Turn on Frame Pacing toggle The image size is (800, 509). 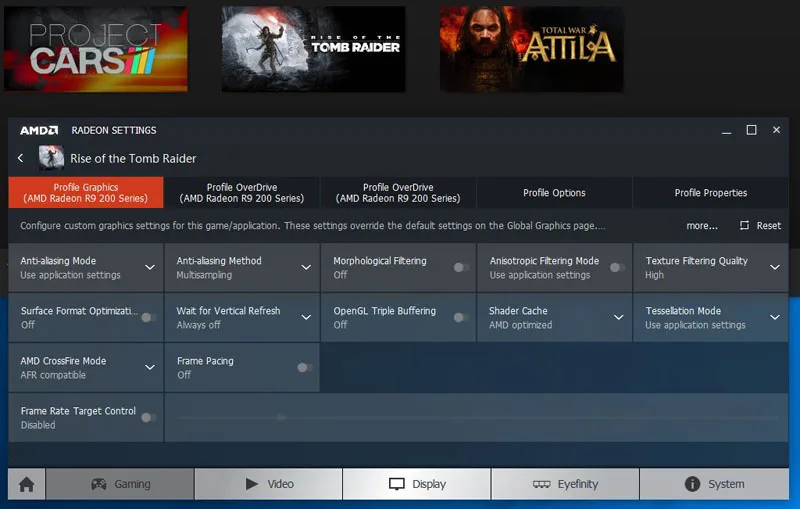304,367
